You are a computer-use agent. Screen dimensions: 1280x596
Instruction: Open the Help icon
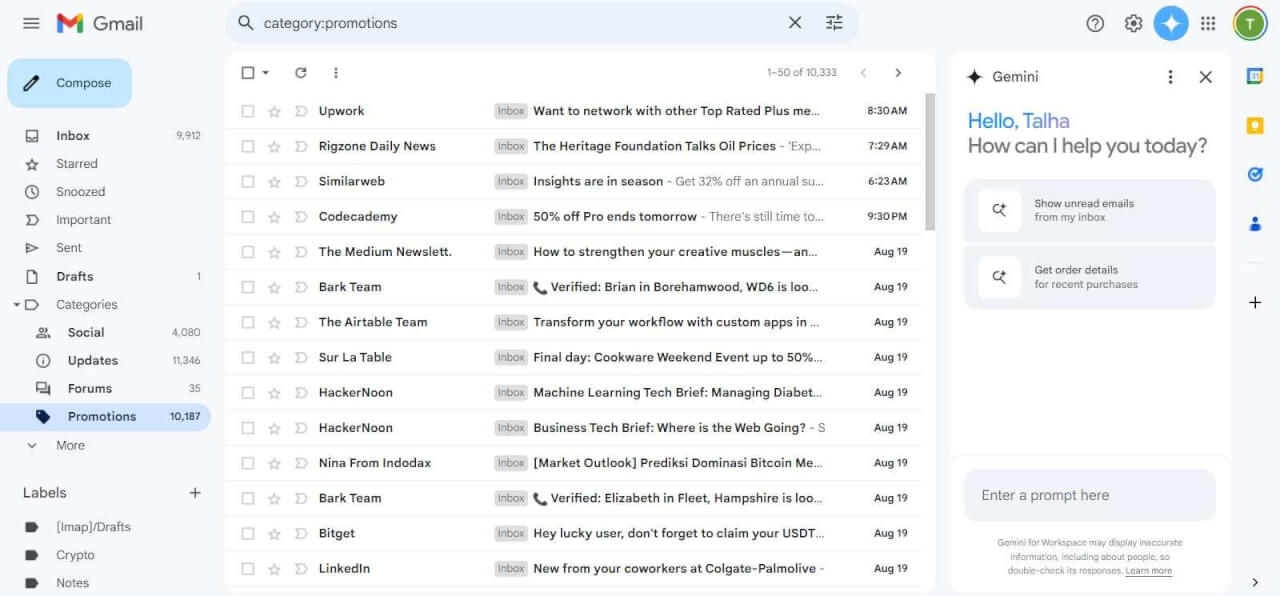coord(1095,22)
